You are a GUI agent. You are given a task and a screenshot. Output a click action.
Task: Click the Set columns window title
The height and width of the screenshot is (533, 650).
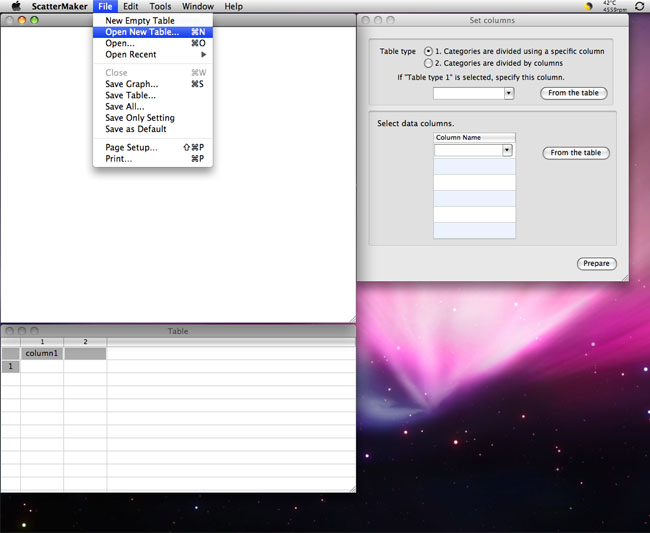coord(492,20)
